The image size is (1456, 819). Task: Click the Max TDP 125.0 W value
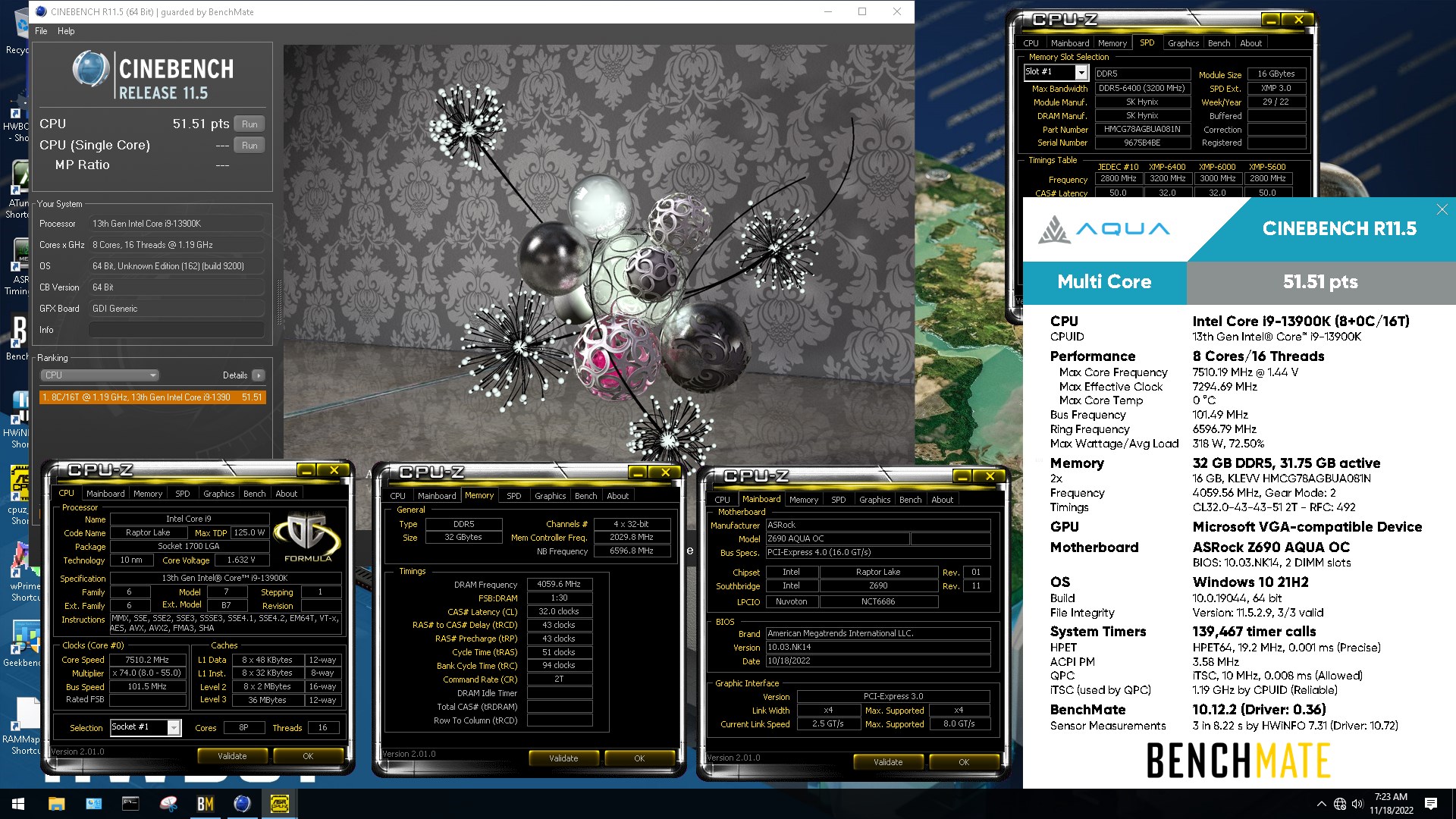249,533
